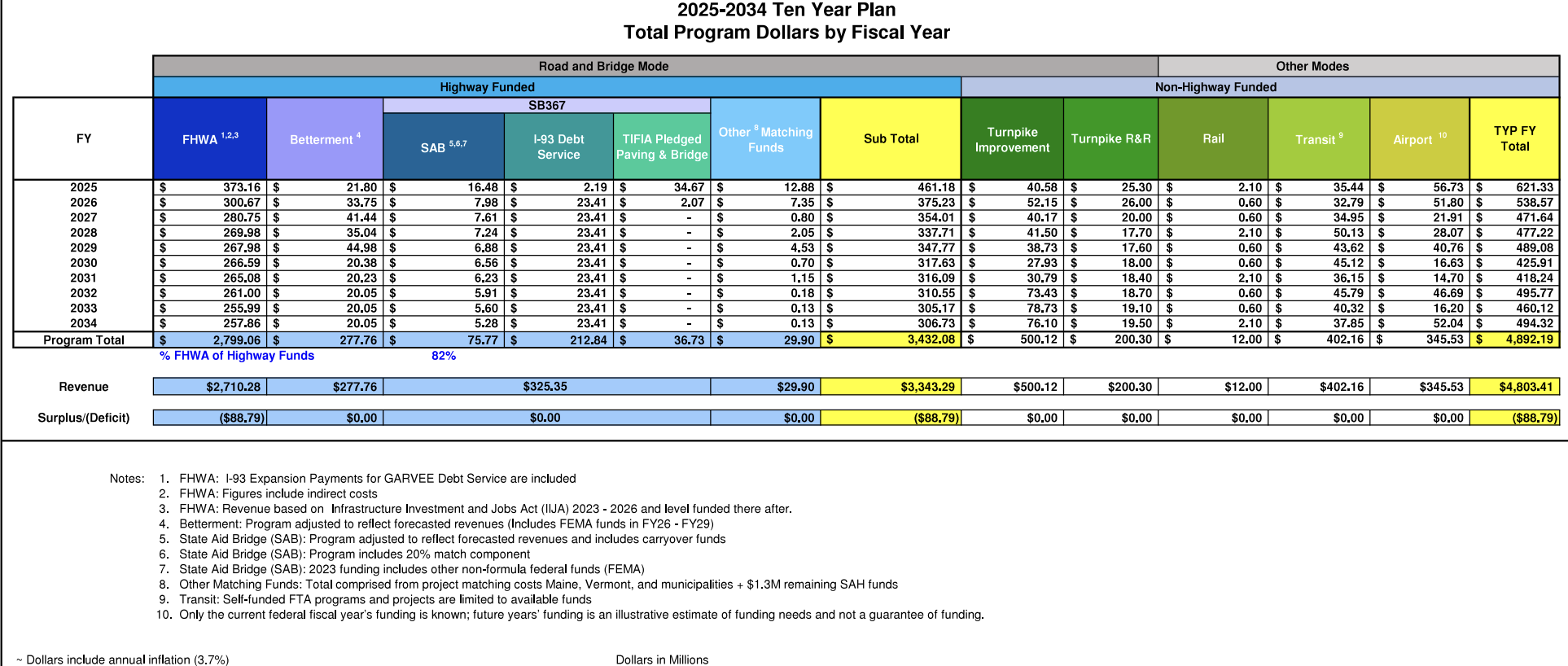Screen dimensions: 1568x666
Task: Select the Program Total row label
Action: [x=84, y=340]
